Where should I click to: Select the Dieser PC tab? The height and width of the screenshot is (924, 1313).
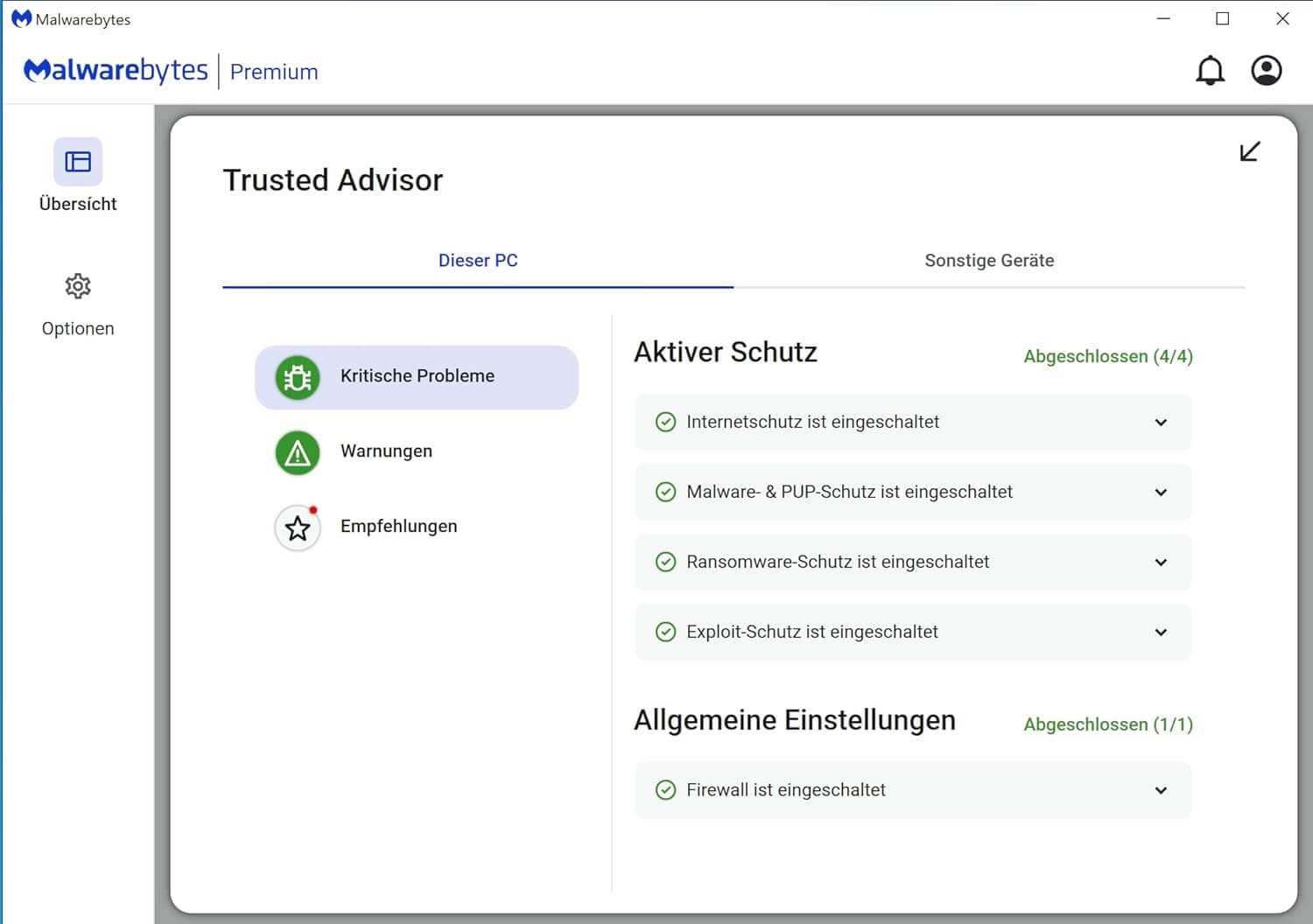click(x=478, y=260)
